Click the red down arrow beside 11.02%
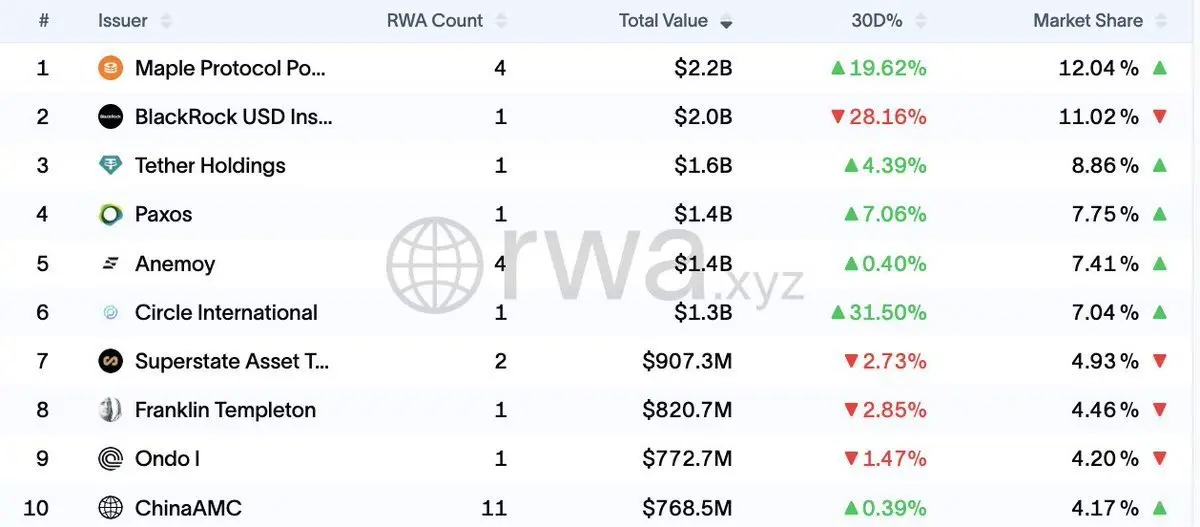Viewport: 1200px width, 527px height. pyautogui.click(x=1159, y=117)
